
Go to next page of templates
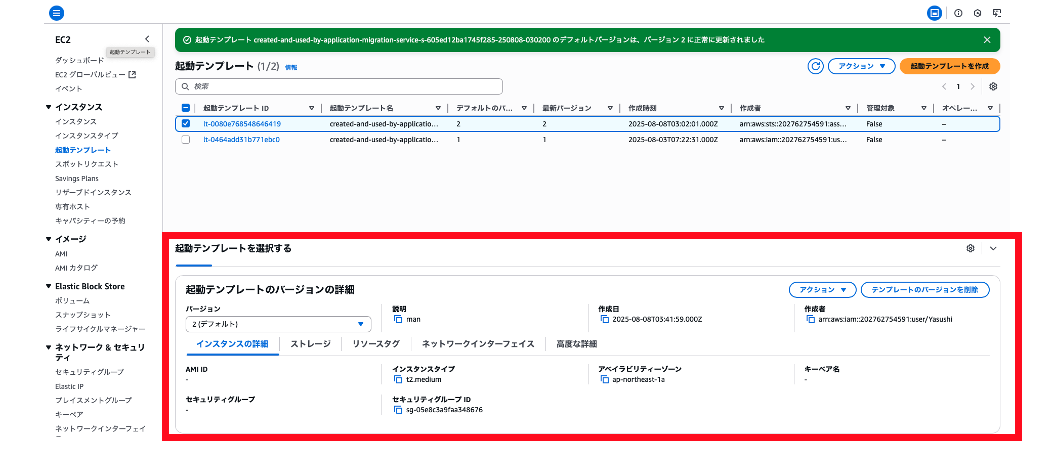[x=972, y=87]
